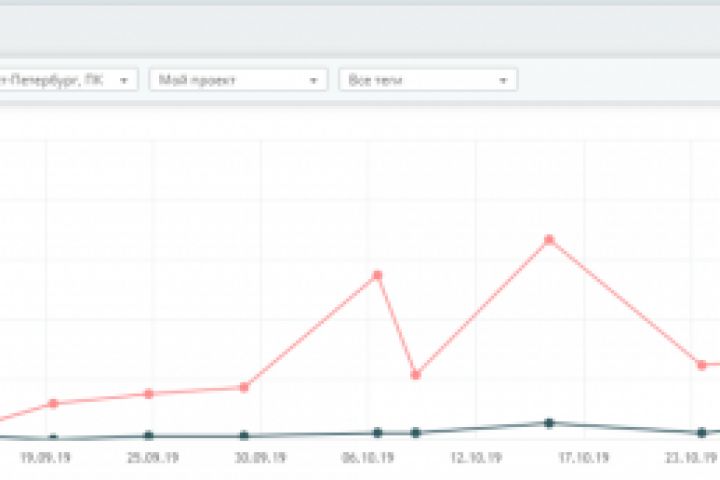Image resolution: width=720 pixels, height=480 pixels.
Task: Select red data point above 25.09.19
Action: [149, 394]
